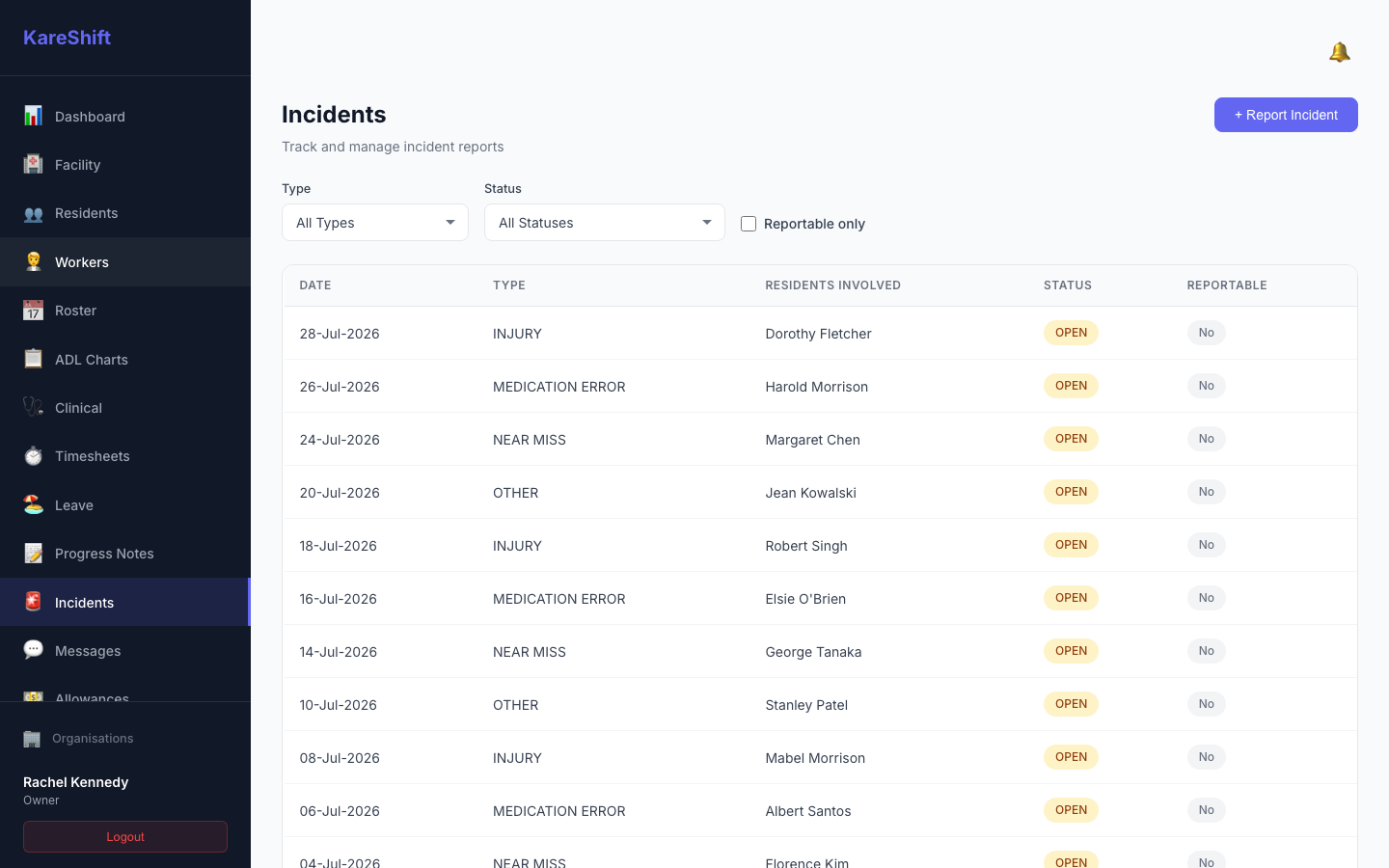Click OPEN status for Margaret Chen
Image resolution: width=1389 pixels, height=868 pixels.
pyautogui.click(x=1071, y=439)
